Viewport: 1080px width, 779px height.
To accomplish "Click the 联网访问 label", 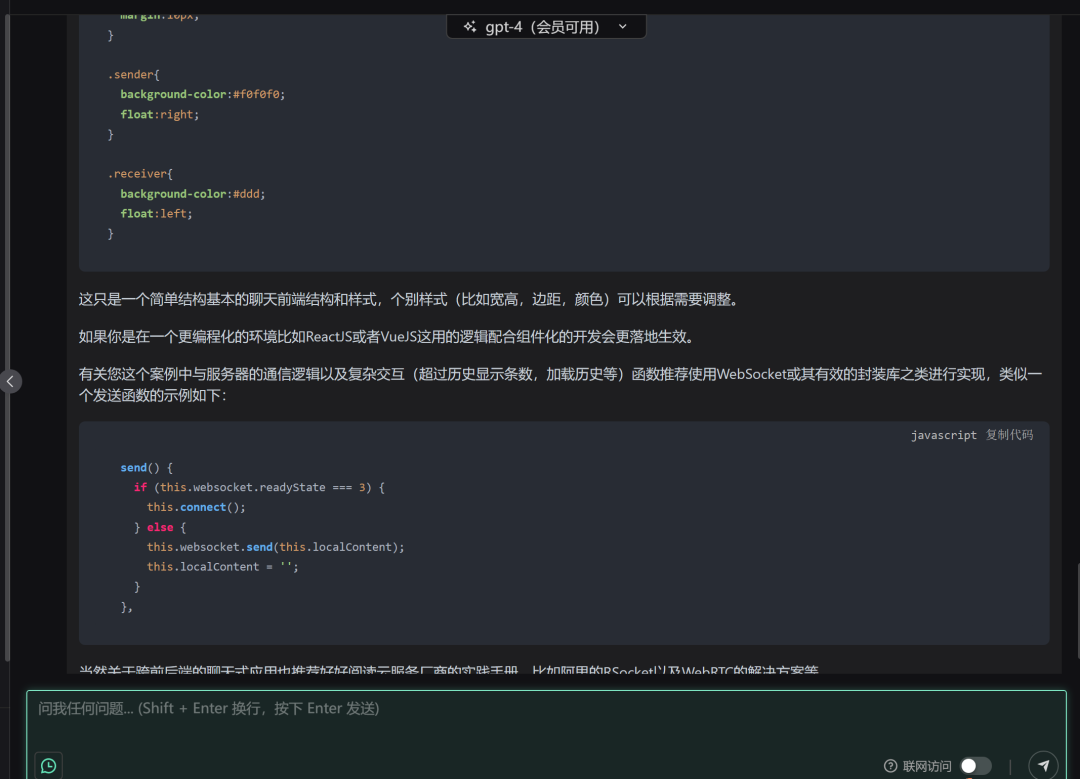I will tap(926, 766).
